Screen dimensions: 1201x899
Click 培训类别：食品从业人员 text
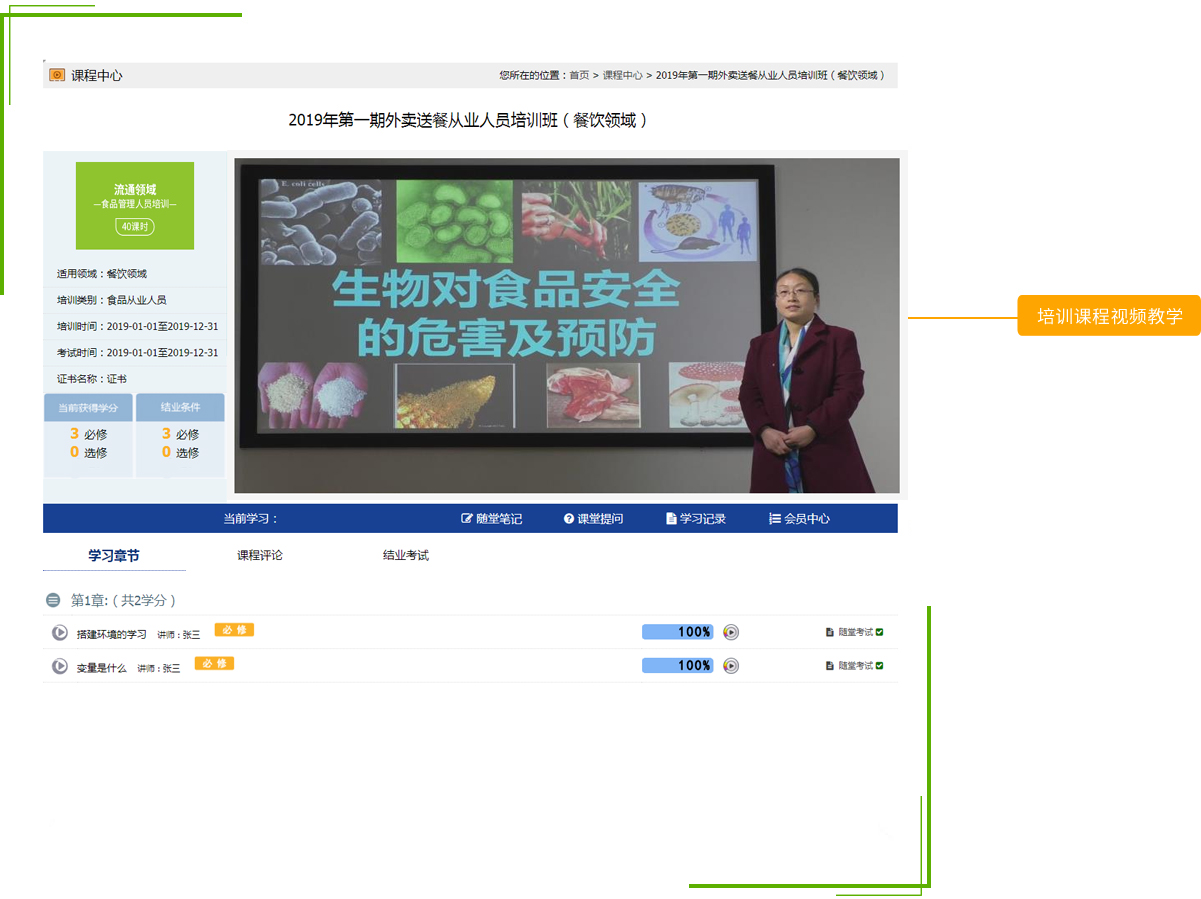tap(111, 299)
